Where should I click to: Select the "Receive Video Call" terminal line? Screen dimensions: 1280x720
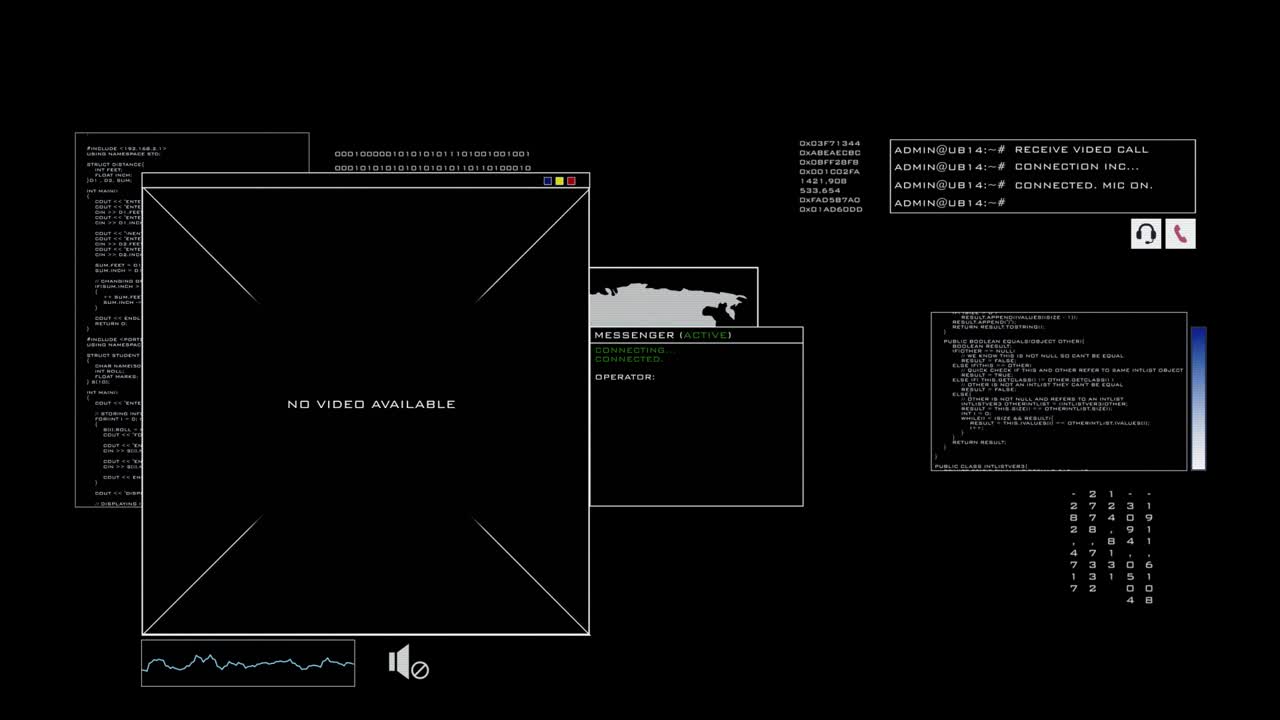coord(1021,149)
